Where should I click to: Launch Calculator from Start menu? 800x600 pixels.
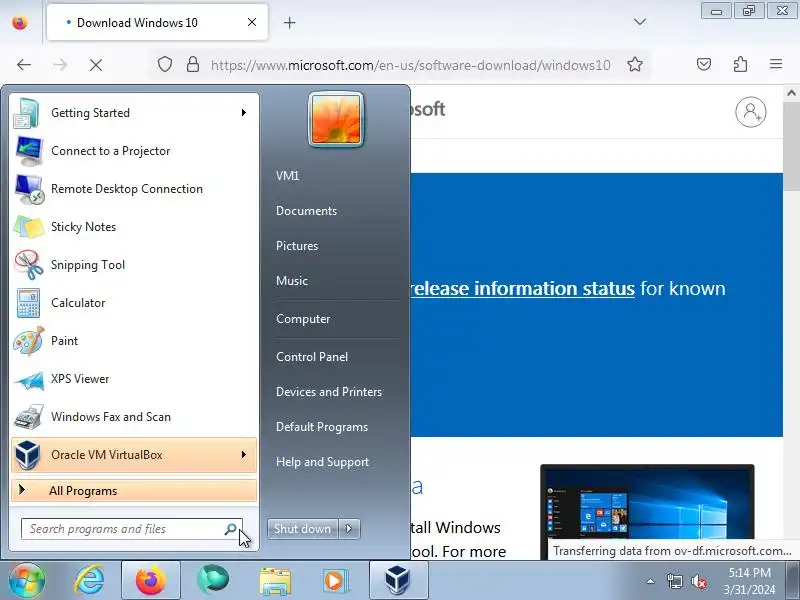point(134,303)
